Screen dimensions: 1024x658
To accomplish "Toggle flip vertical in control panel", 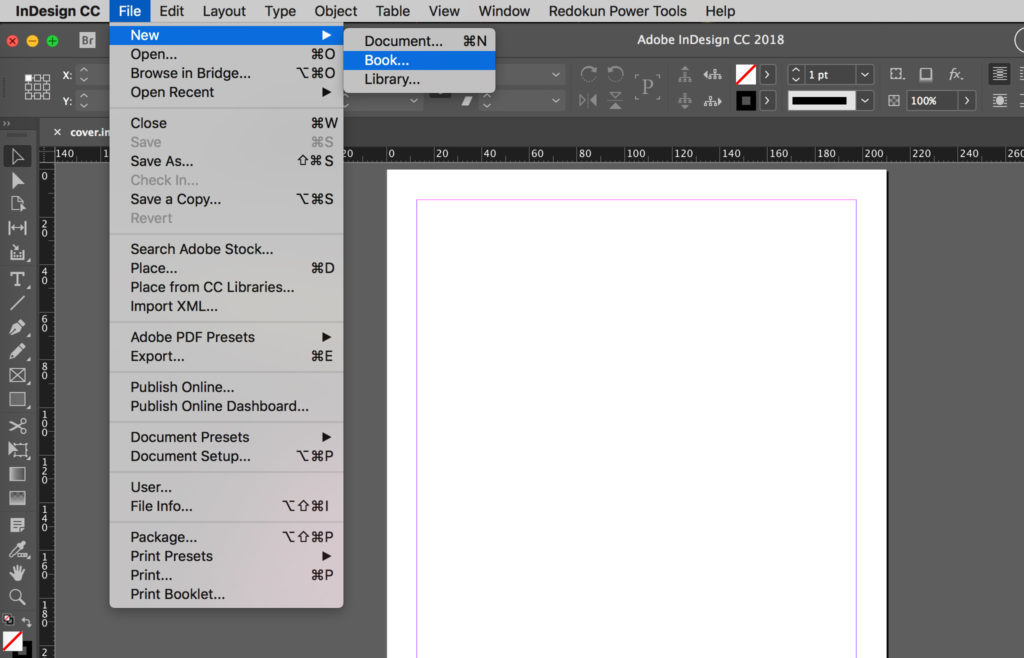I will point(615,100).
